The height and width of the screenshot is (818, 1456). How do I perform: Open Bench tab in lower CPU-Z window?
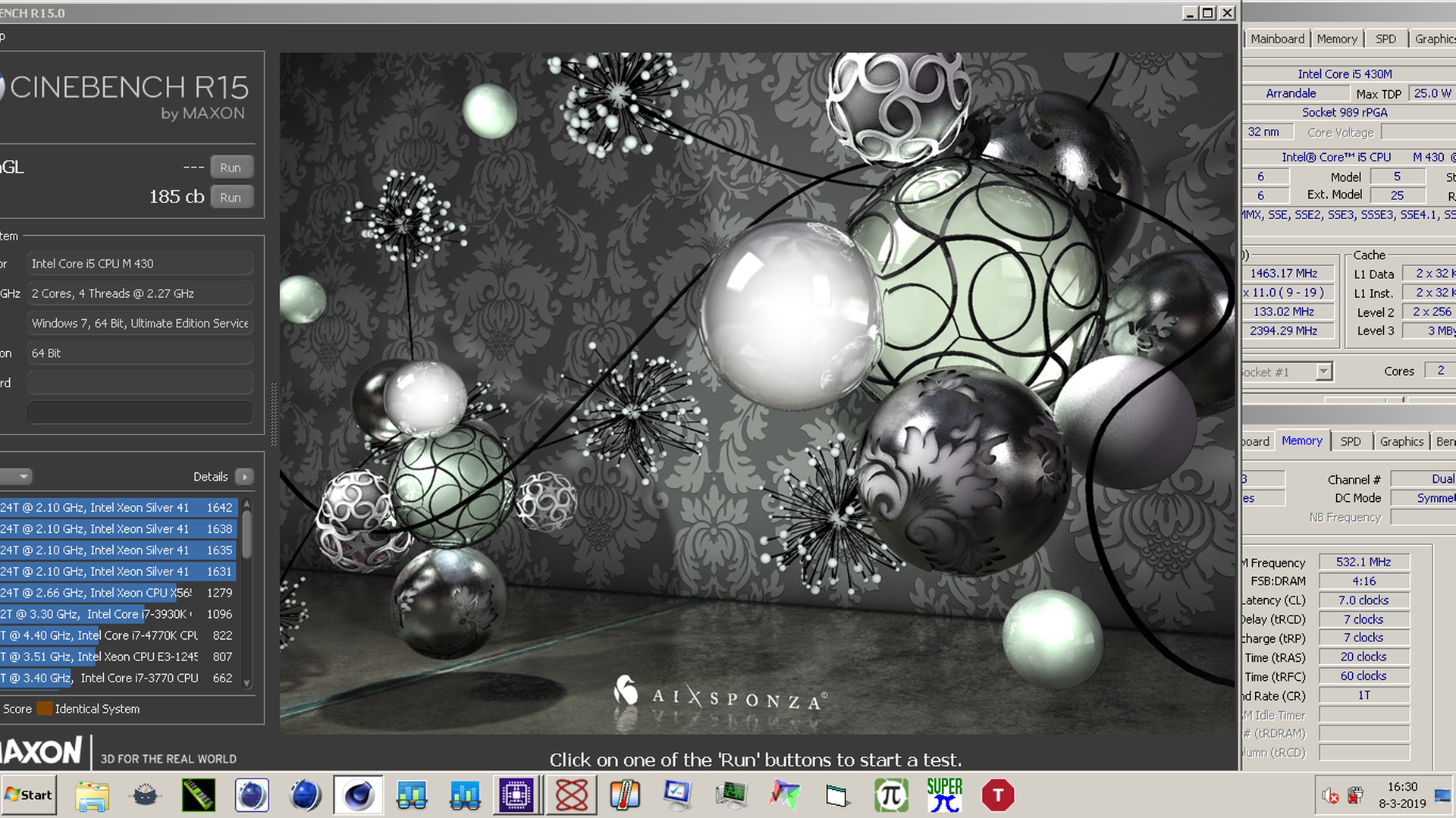[1444, 441]
